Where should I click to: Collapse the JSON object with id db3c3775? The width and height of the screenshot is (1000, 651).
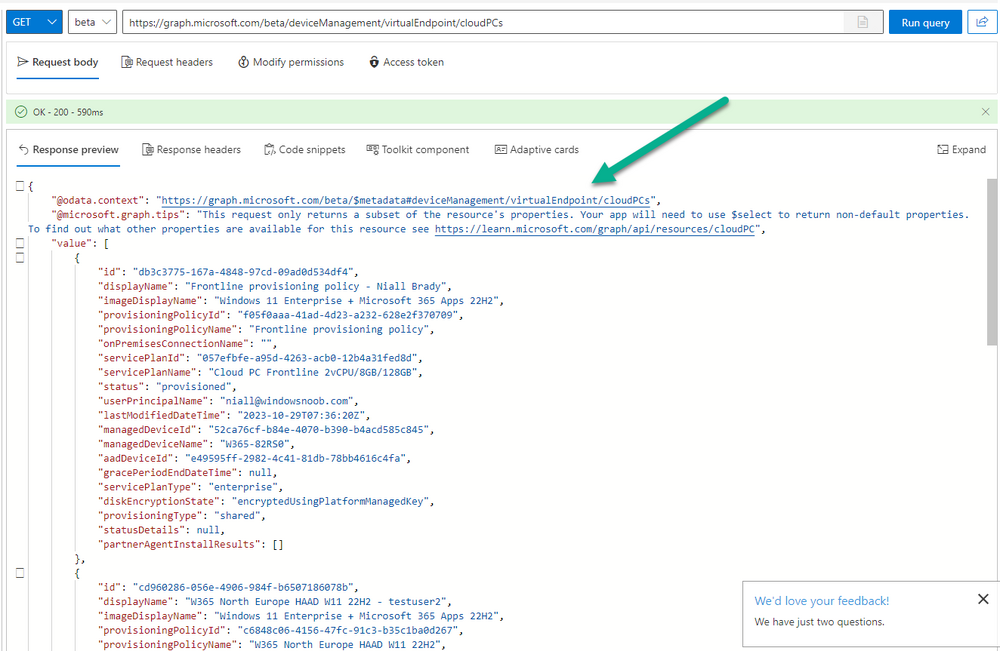(x=20, y=258)
